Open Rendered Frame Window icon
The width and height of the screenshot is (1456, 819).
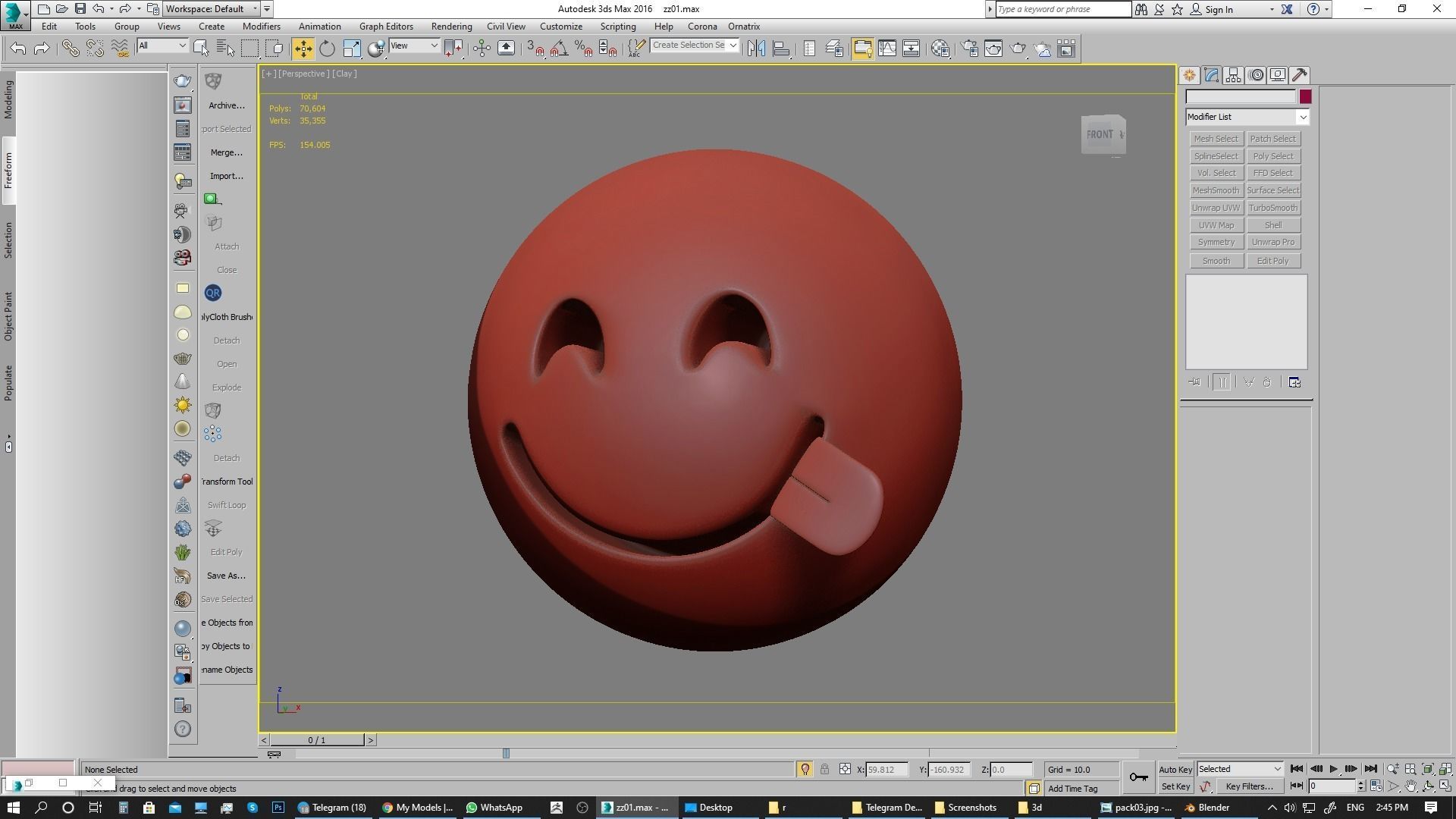993,49
